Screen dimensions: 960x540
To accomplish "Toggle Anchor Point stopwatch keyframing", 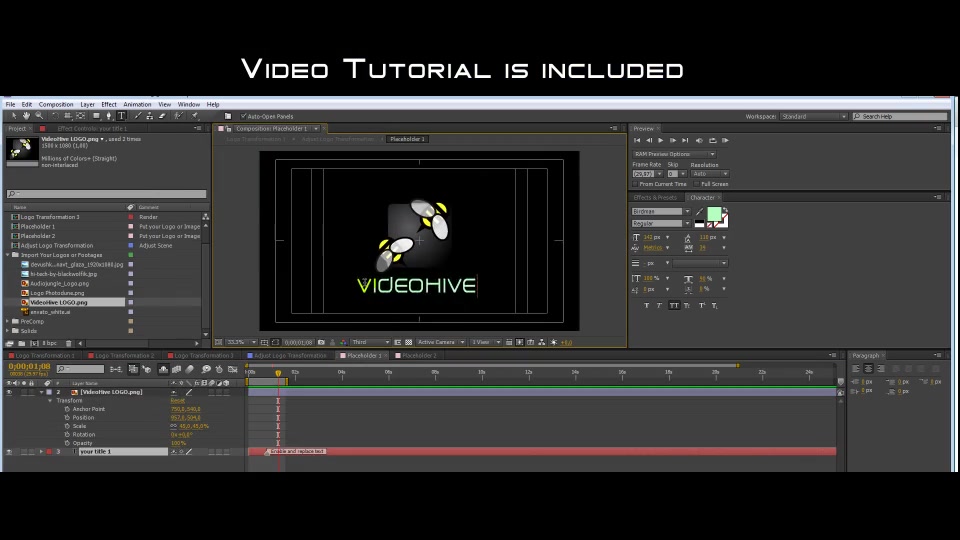I will click(x=67, y=409).
